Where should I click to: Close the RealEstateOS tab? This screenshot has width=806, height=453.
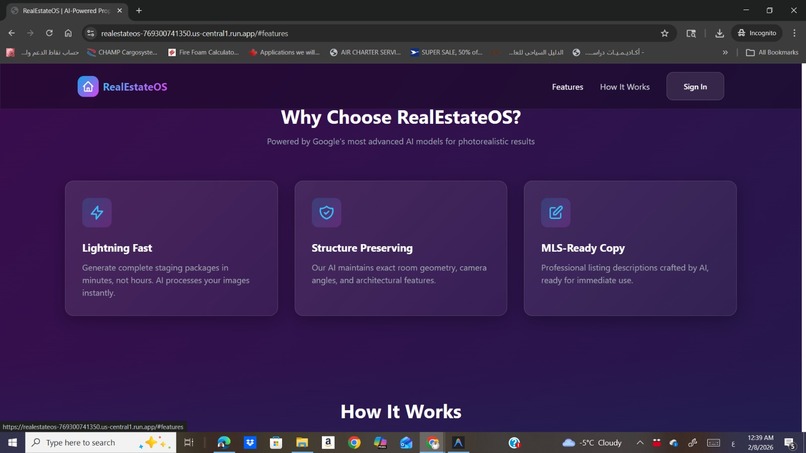(119, 10)
